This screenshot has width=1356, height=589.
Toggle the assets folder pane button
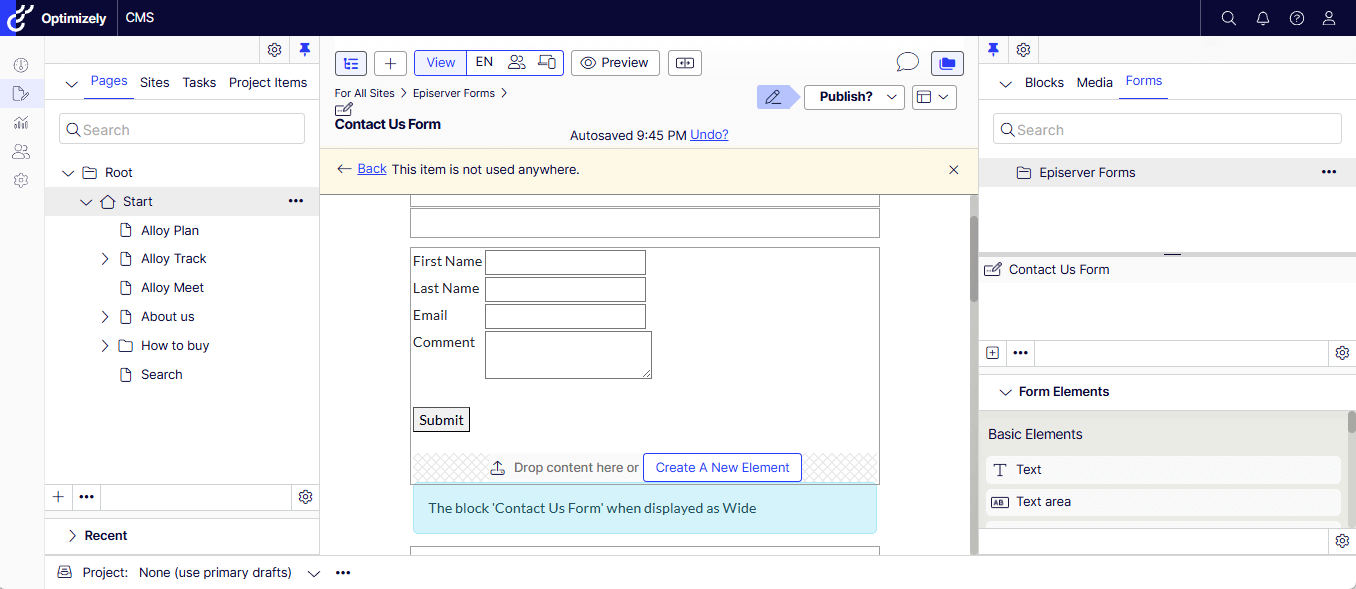point(947,63)
